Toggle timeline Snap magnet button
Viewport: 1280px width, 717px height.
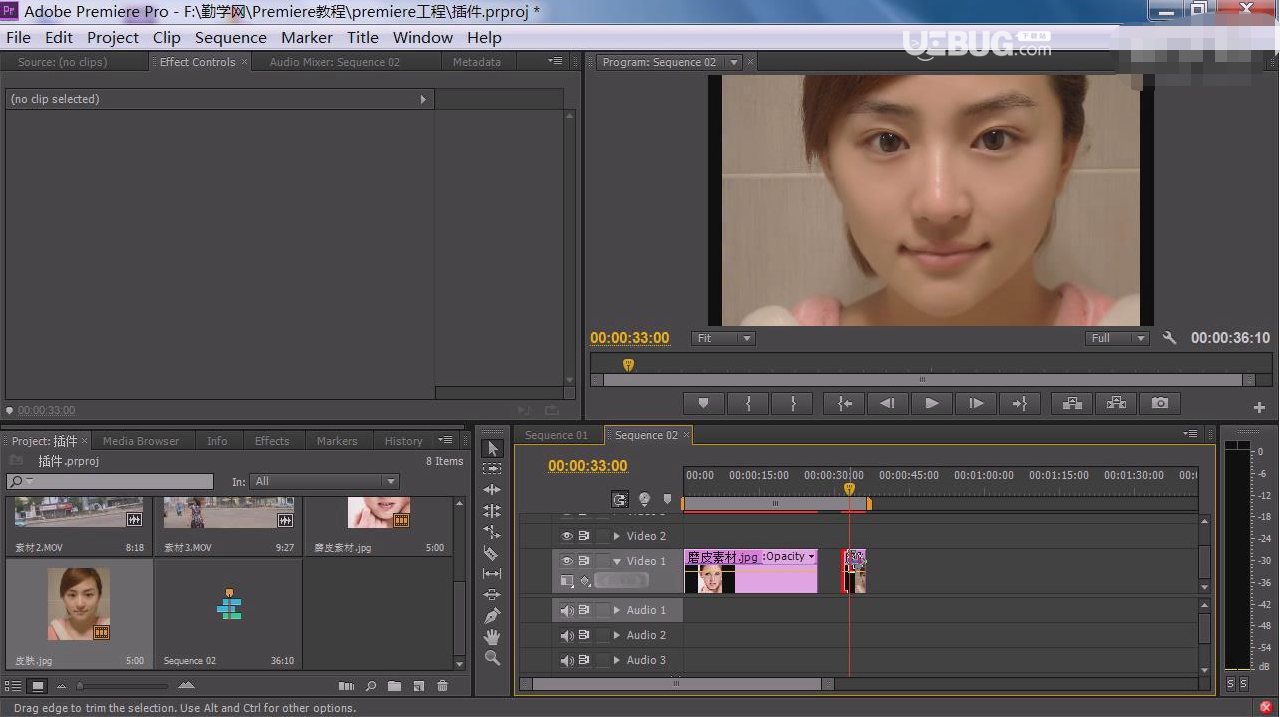pos(620,499)
